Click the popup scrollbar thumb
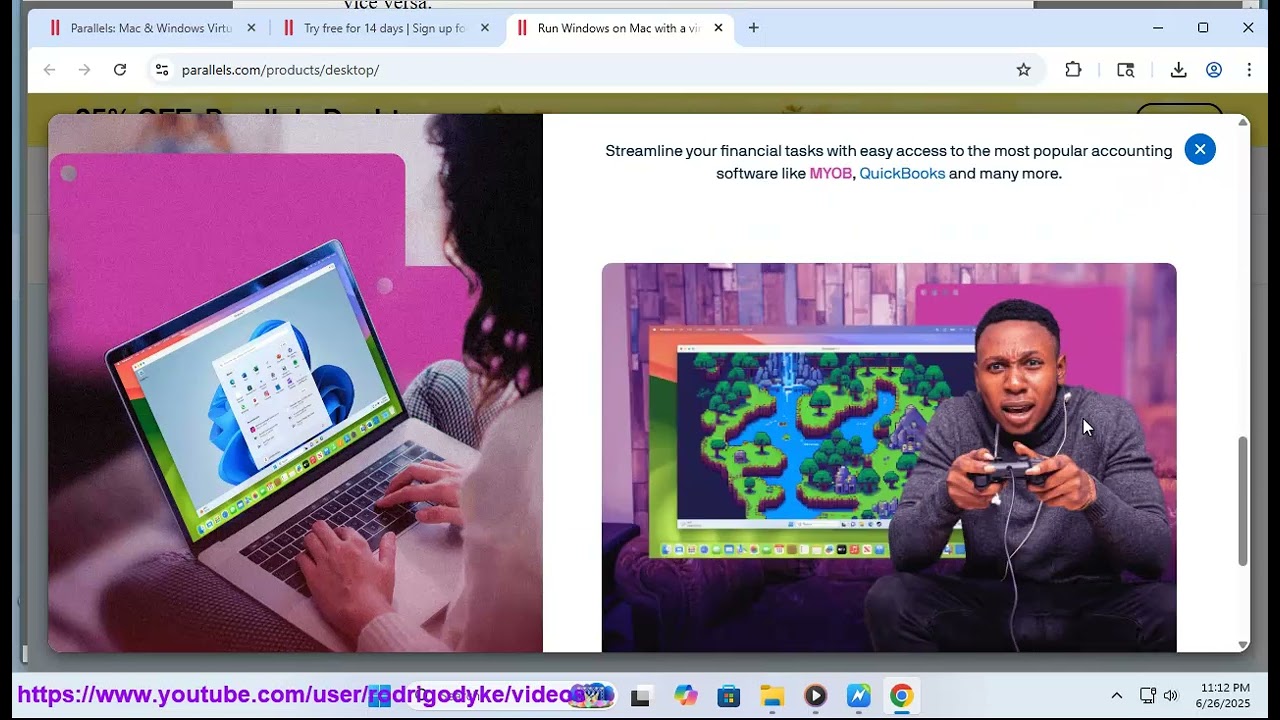The image size is (1280, 720). [x=1243, y=500]
